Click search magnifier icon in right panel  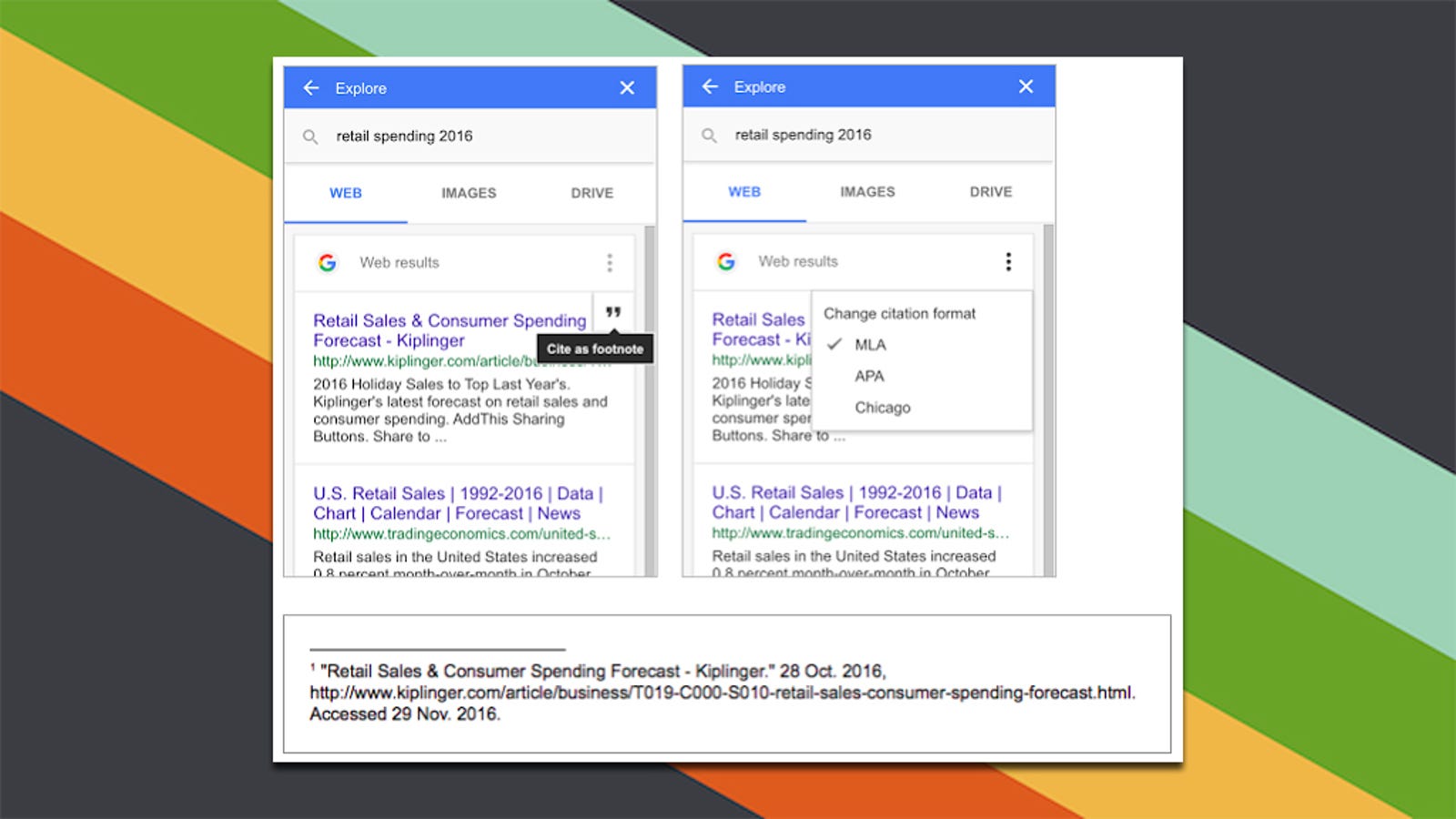[709, 136]
